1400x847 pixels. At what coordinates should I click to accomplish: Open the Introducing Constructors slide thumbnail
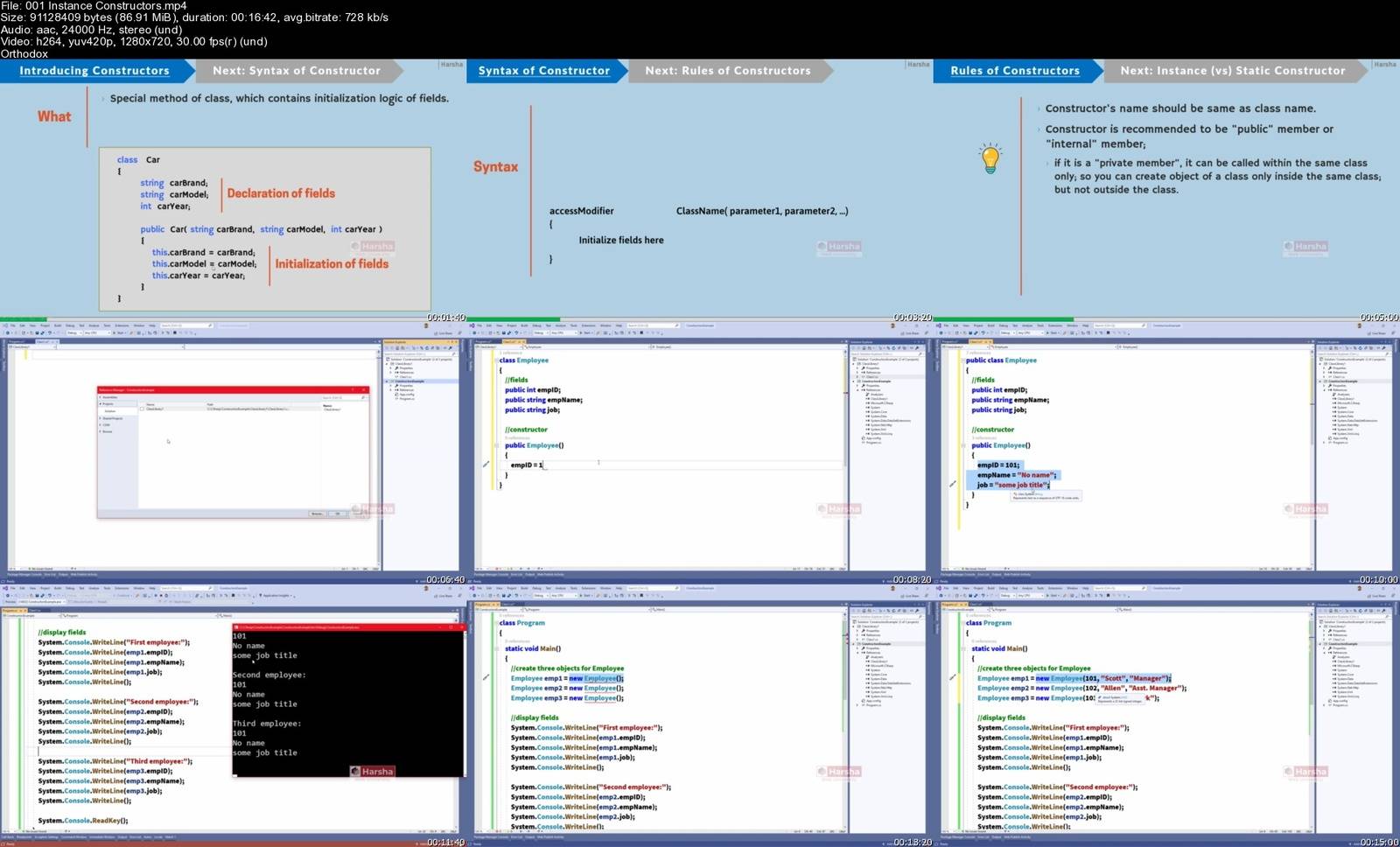[233, 191]
